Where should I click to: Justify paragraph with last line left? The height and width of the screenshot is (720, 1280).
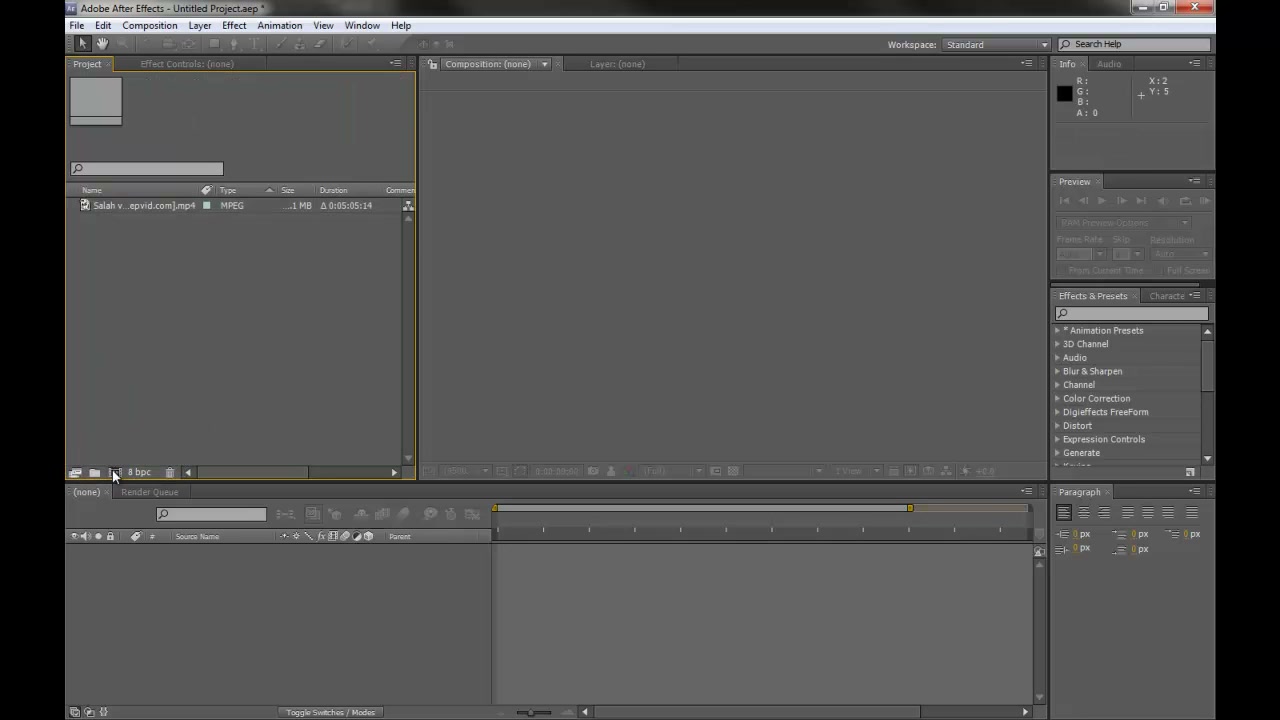point(1128,513)
